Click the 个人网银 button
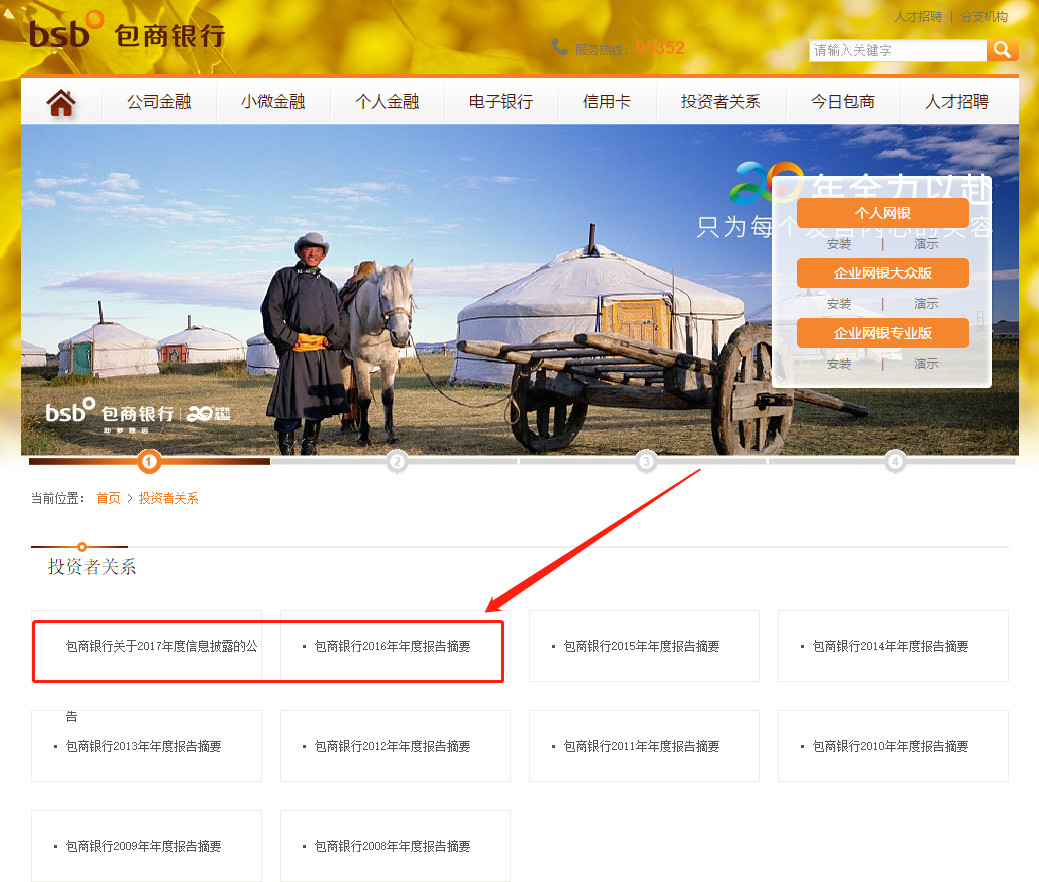 click(x=882, y=213)
